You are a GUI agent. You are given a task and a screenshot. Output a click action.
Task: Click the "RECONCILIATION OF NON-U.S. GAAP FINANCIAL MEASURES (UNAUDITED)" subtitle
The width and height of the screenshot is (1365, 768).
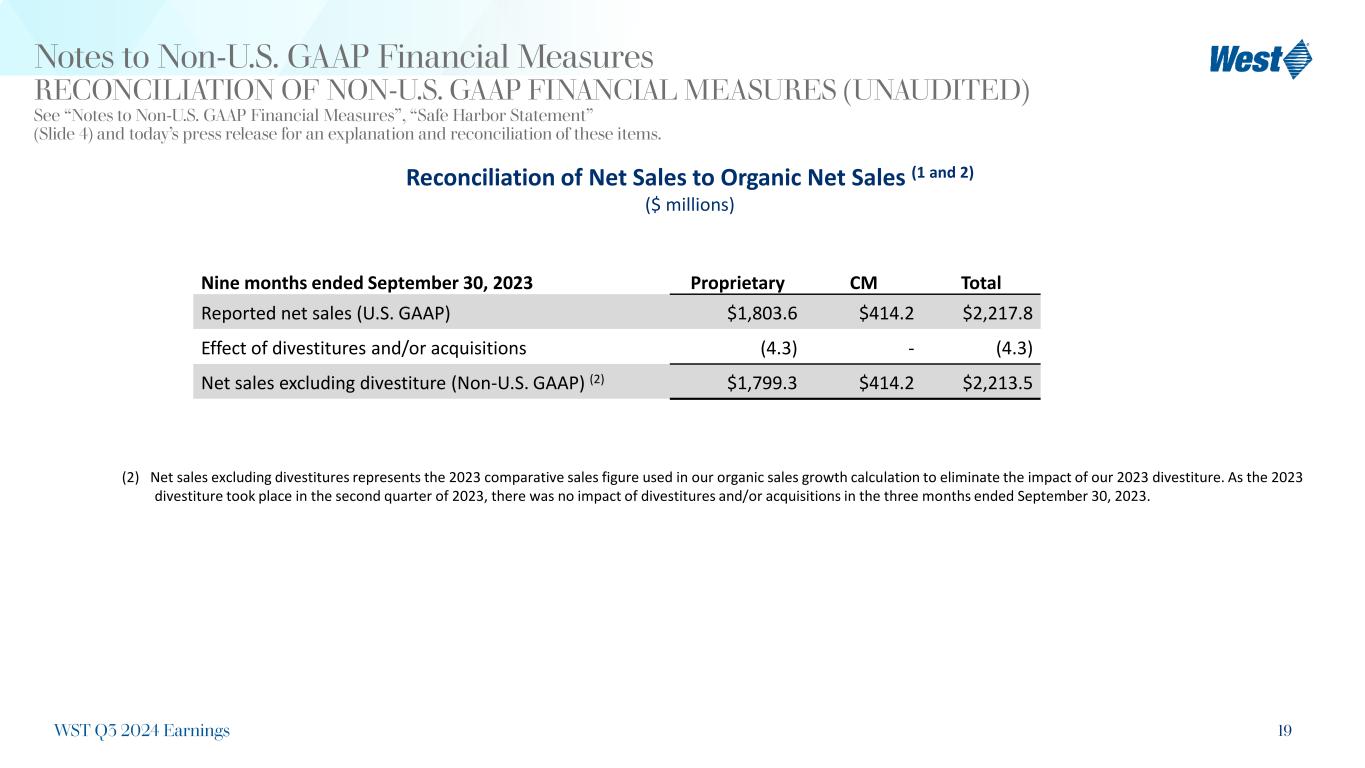point(532,91)
